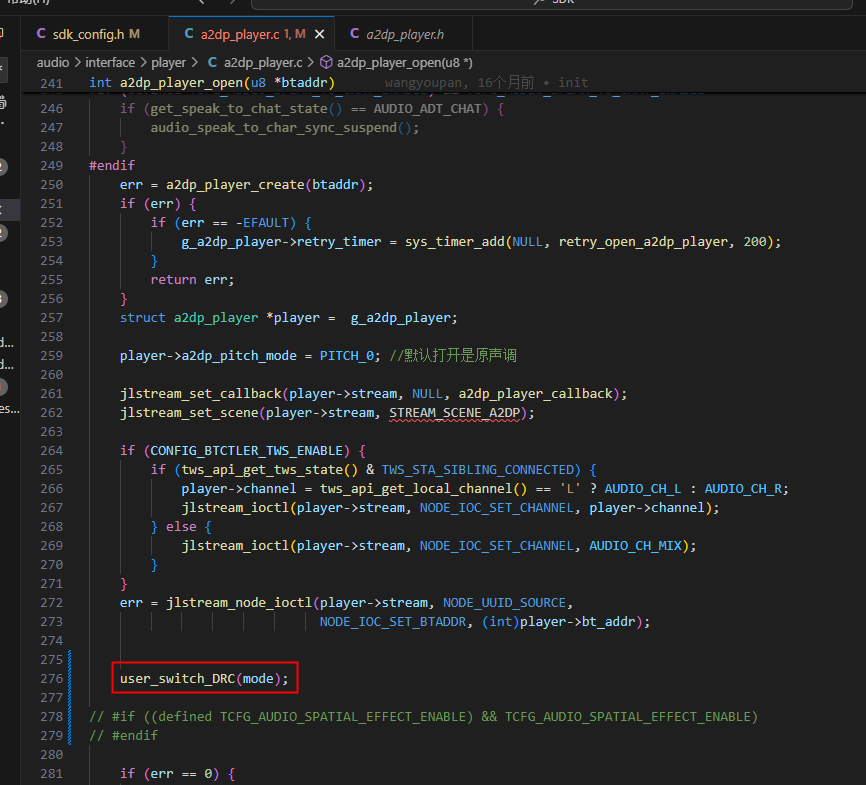
Task: Click the #endif directive on line 249
Action: coord(112,166)
